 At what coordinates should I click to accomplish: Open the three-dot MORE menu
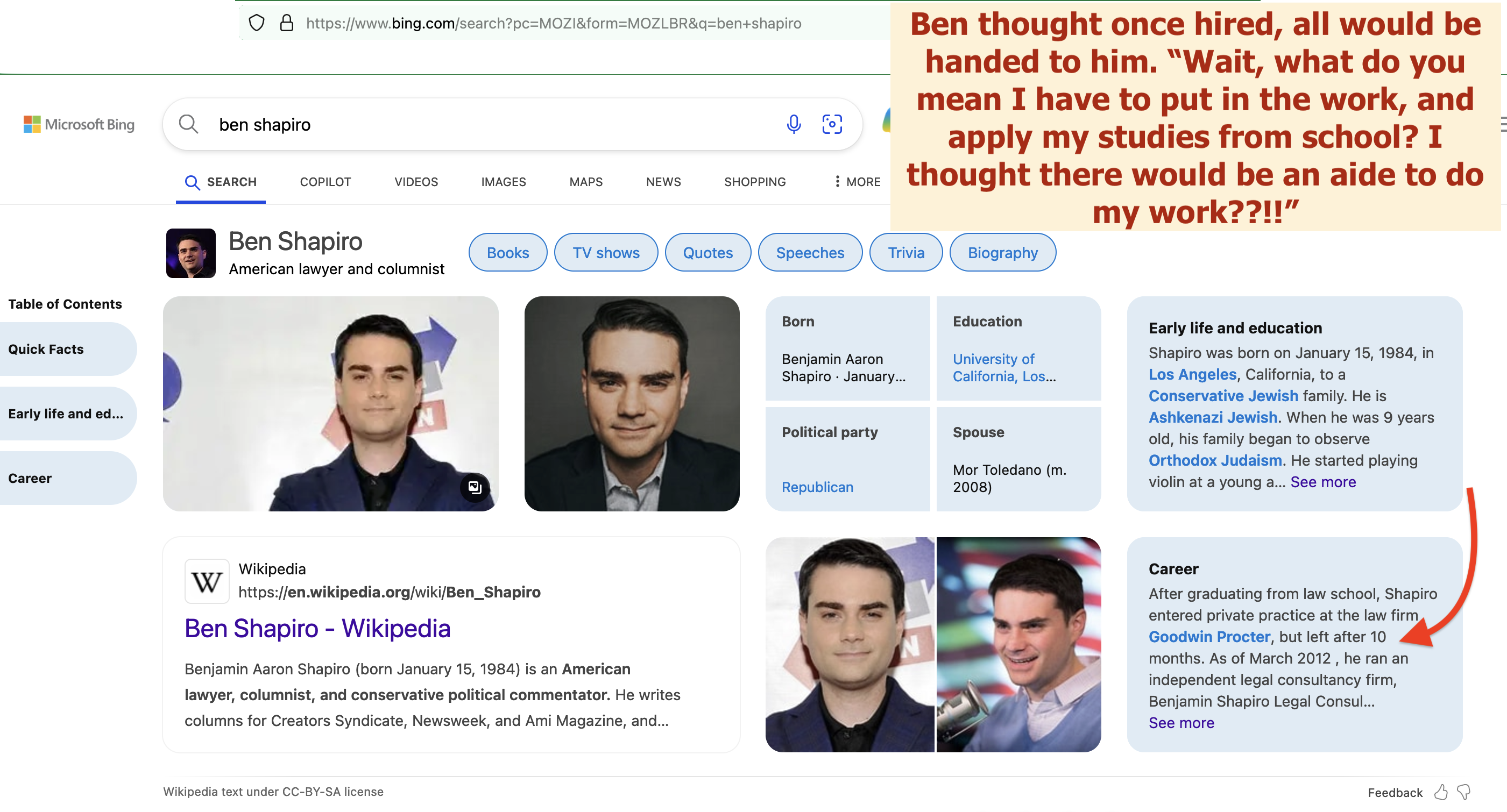point(857,182)
